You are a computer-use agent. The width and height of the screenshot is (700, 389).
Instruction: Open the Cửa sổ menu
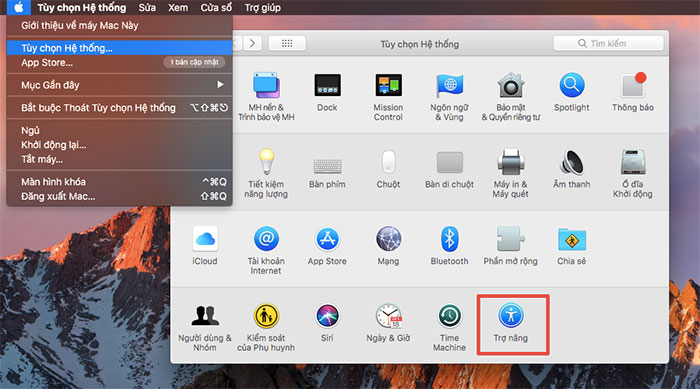(216, 8)
